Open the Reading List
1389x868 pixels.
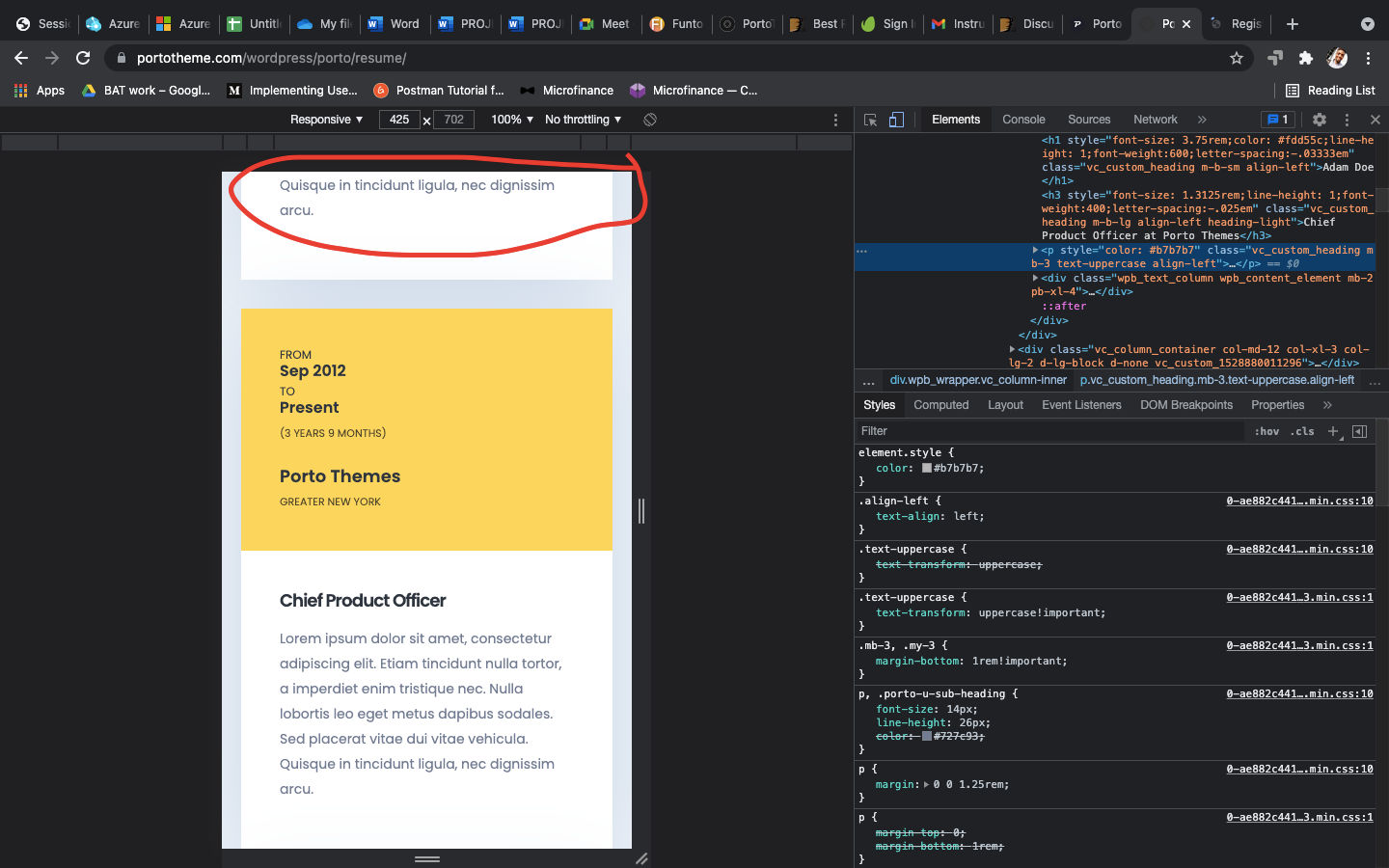(1330, 90)
